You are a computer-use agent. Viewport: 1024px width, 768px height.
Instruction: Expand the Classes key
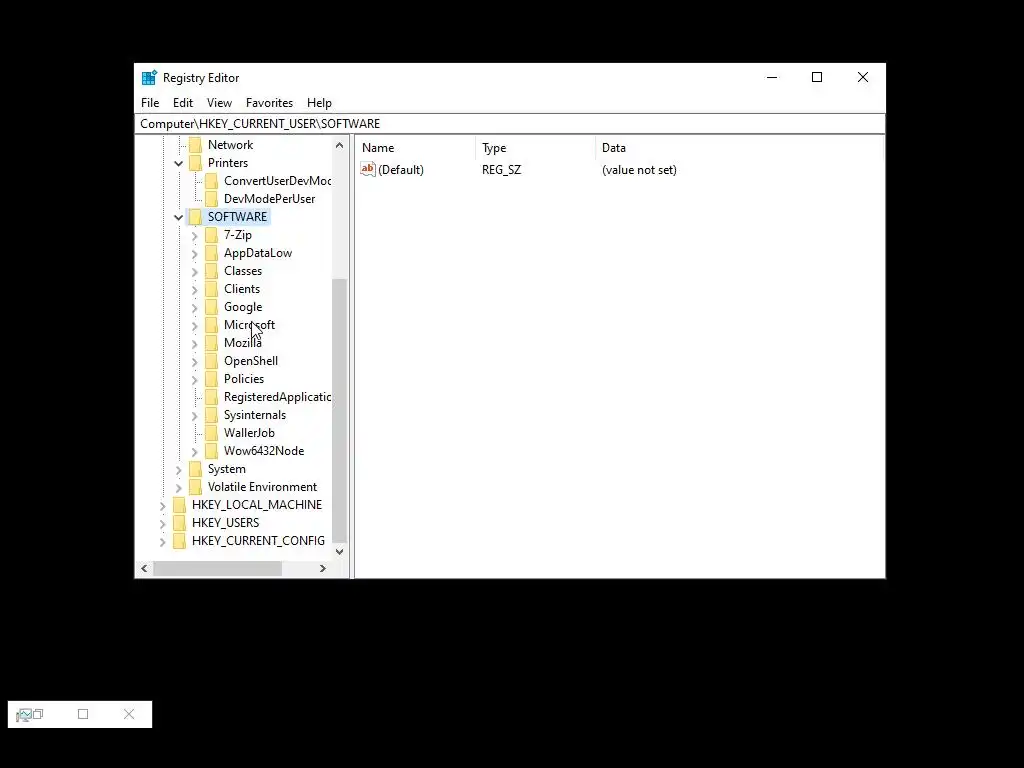click(195, 272)
